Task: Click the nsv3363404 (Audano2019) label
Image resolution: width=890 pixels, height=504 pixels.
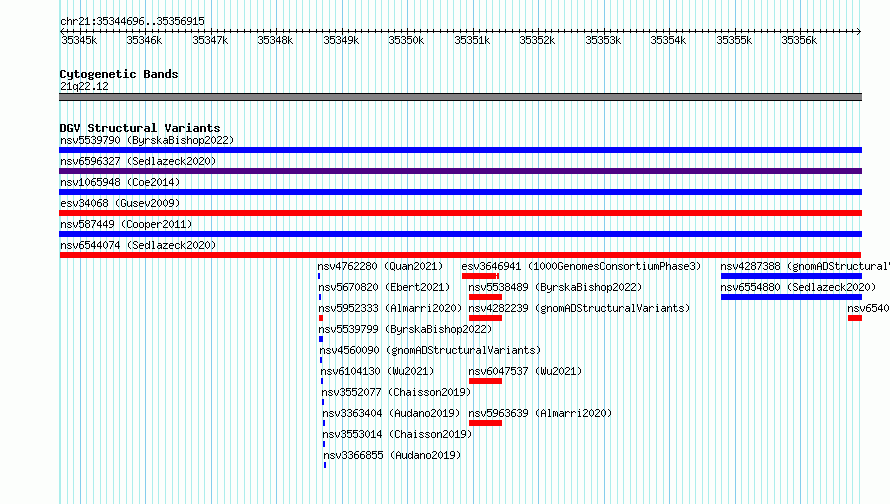Action: tap(391, 413)
